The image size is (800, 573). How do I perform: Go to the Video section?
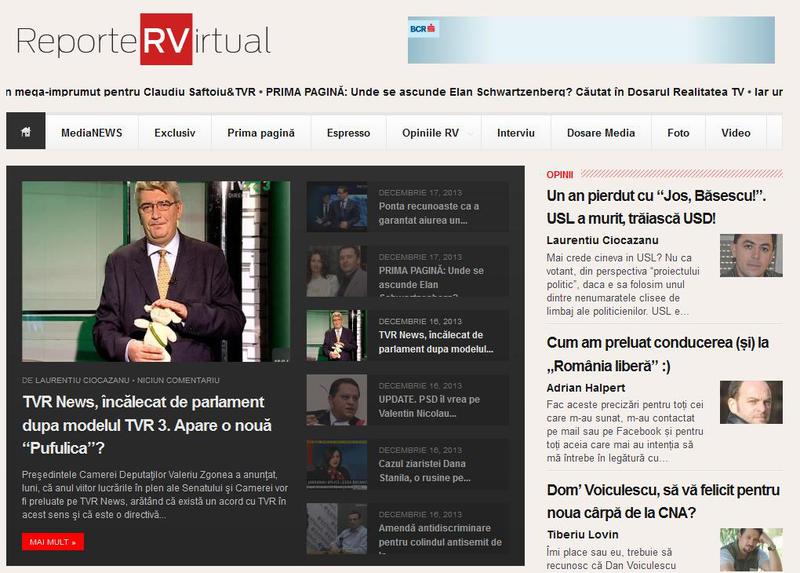coord(736,133)
